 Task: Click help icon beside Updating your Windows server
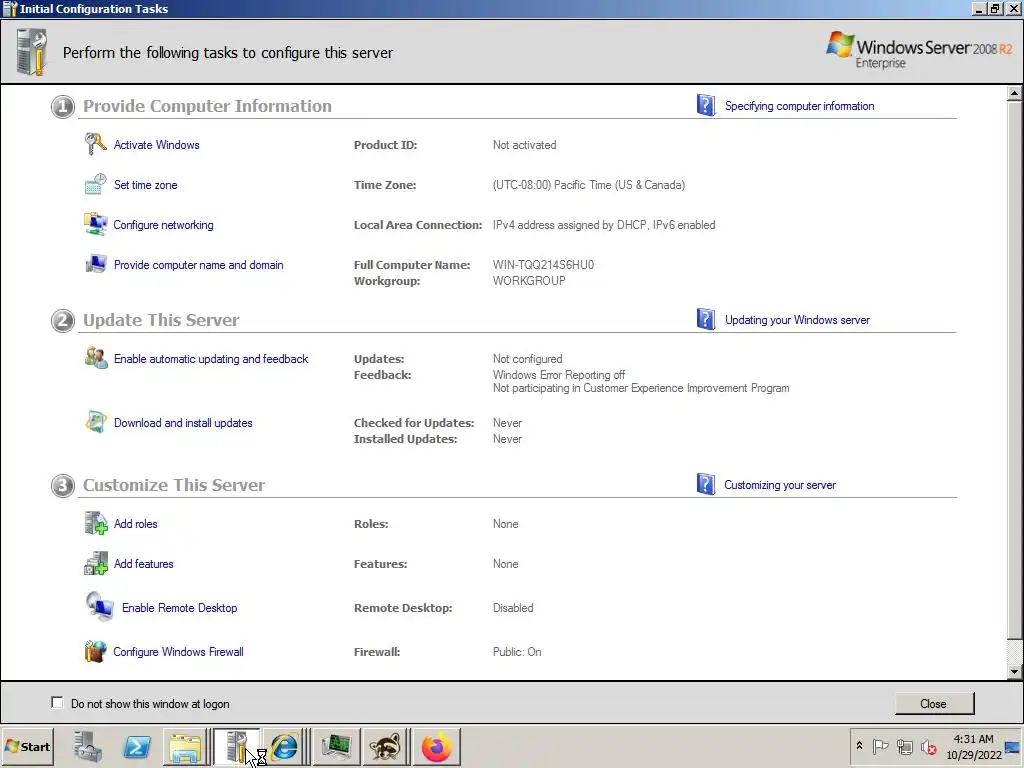click(705, 319)
